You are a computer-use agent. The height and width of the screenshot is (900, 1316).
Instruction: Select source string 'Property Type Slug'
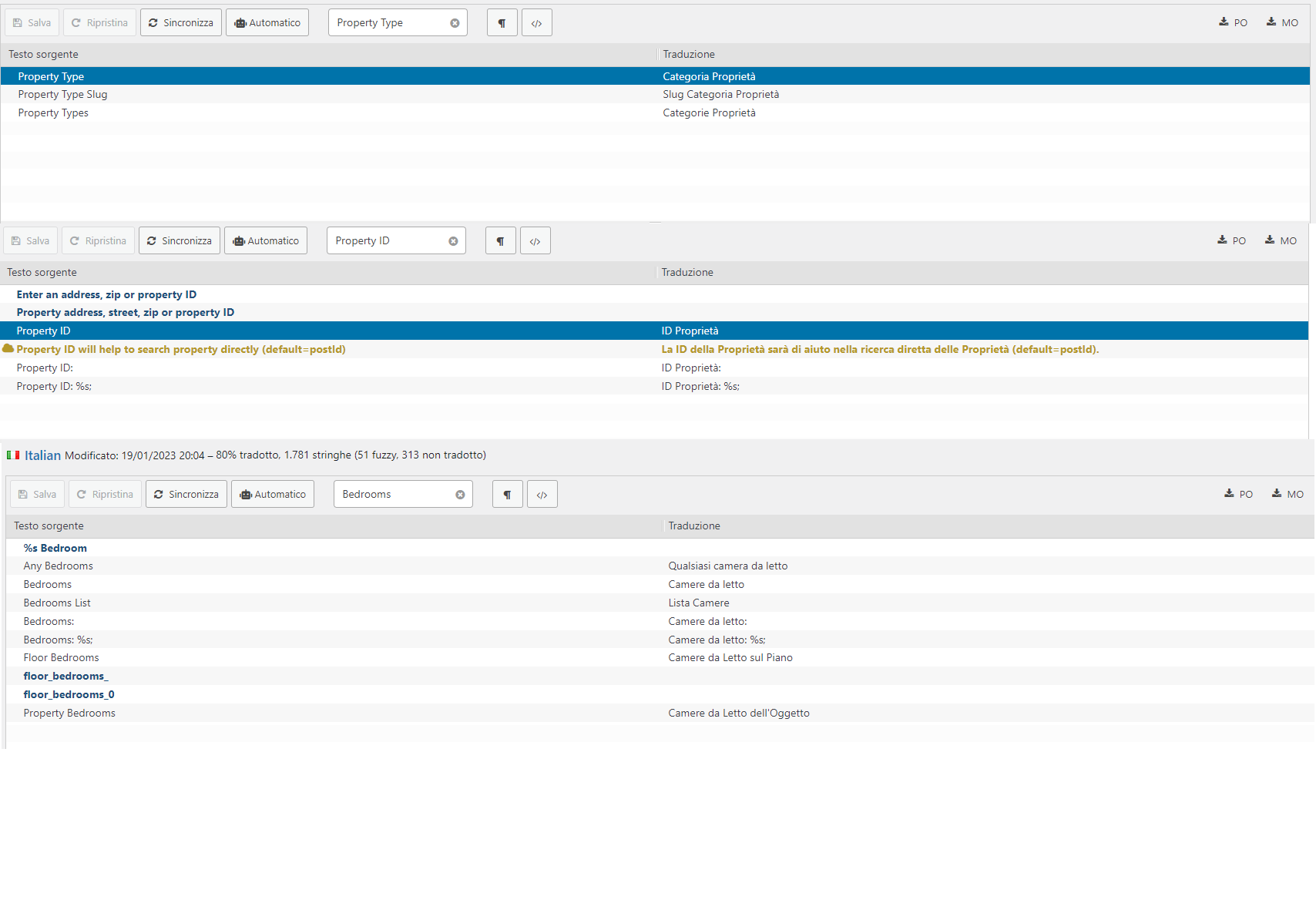click(x=62, y=95)
